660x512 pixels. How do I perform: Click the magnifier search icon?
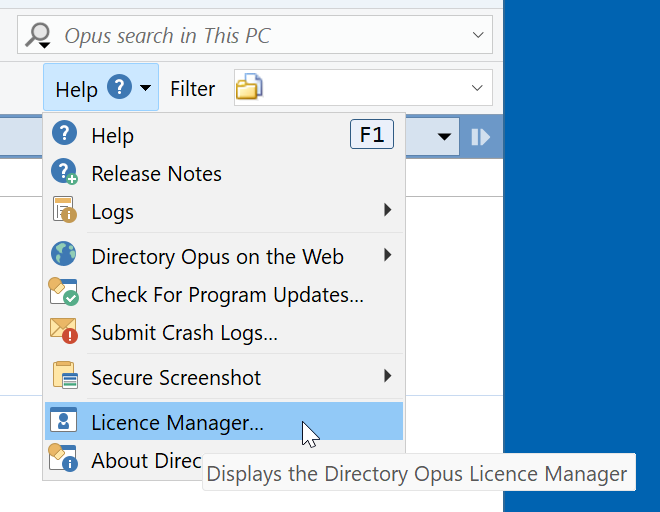coord(38,35)
